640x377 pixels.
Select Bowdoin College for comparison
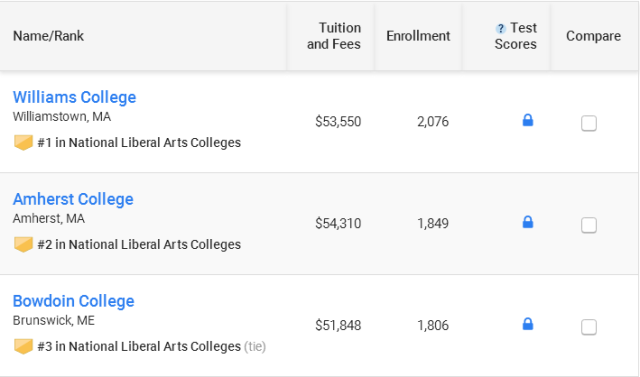pyautogui.click(x=589, y=327)
